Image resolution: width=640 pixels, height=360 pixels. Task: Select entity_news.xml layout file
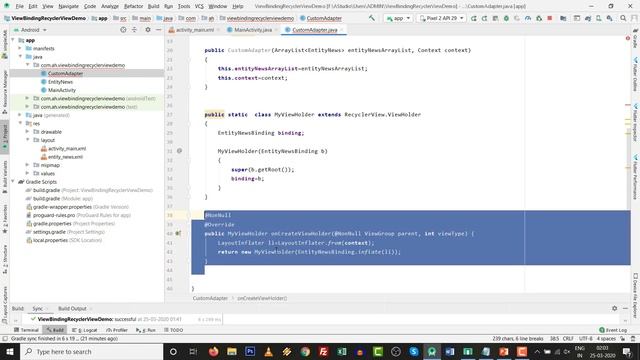point(65,157)
